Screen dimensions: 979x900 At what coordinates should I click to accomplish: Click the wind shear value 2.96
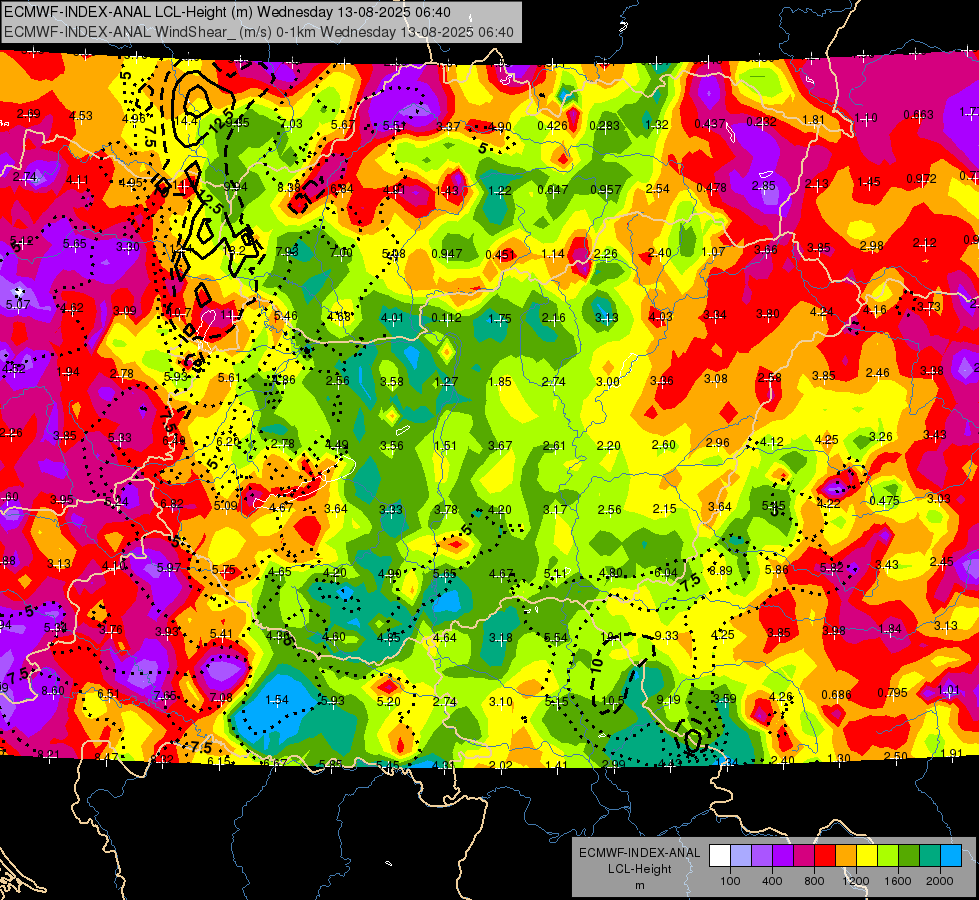click(x=718, y=442)
